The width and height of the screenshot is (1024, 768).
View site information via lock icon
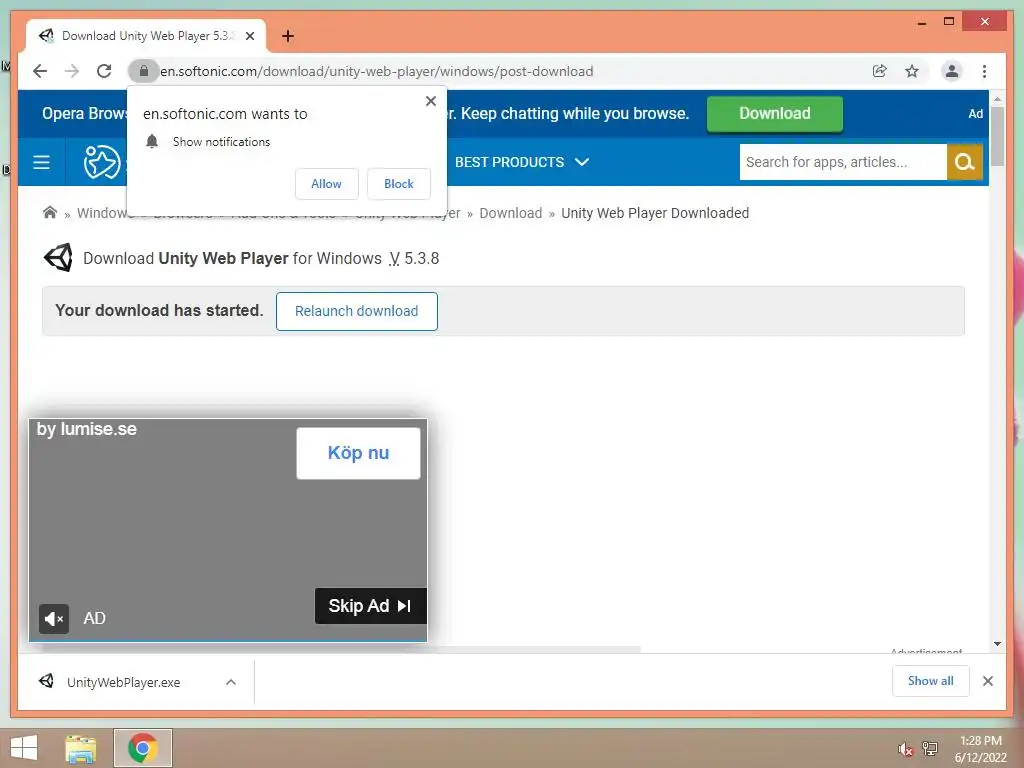[144, 71]
